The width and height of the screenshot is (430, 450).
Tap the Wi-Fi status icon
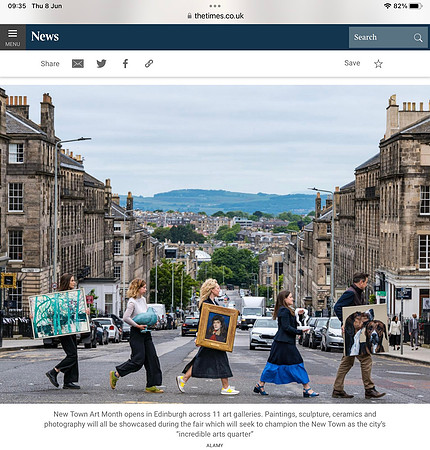coord(387,6)
